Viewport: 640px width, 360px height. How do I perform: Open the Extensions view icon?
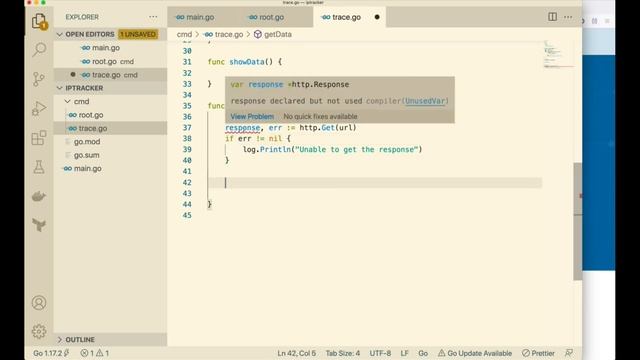[39, 138]
